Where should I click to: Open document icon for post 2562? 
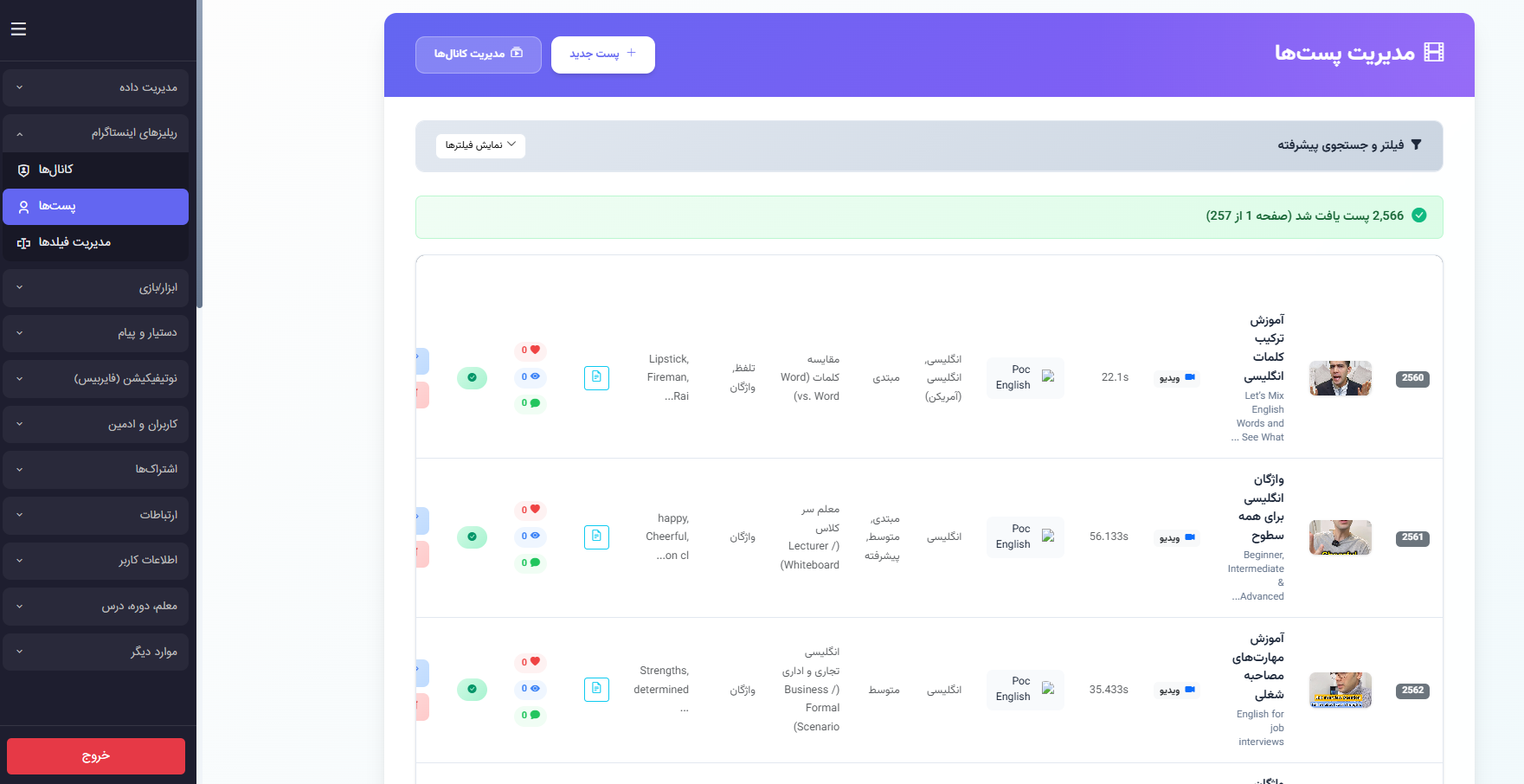coord(596,689)
